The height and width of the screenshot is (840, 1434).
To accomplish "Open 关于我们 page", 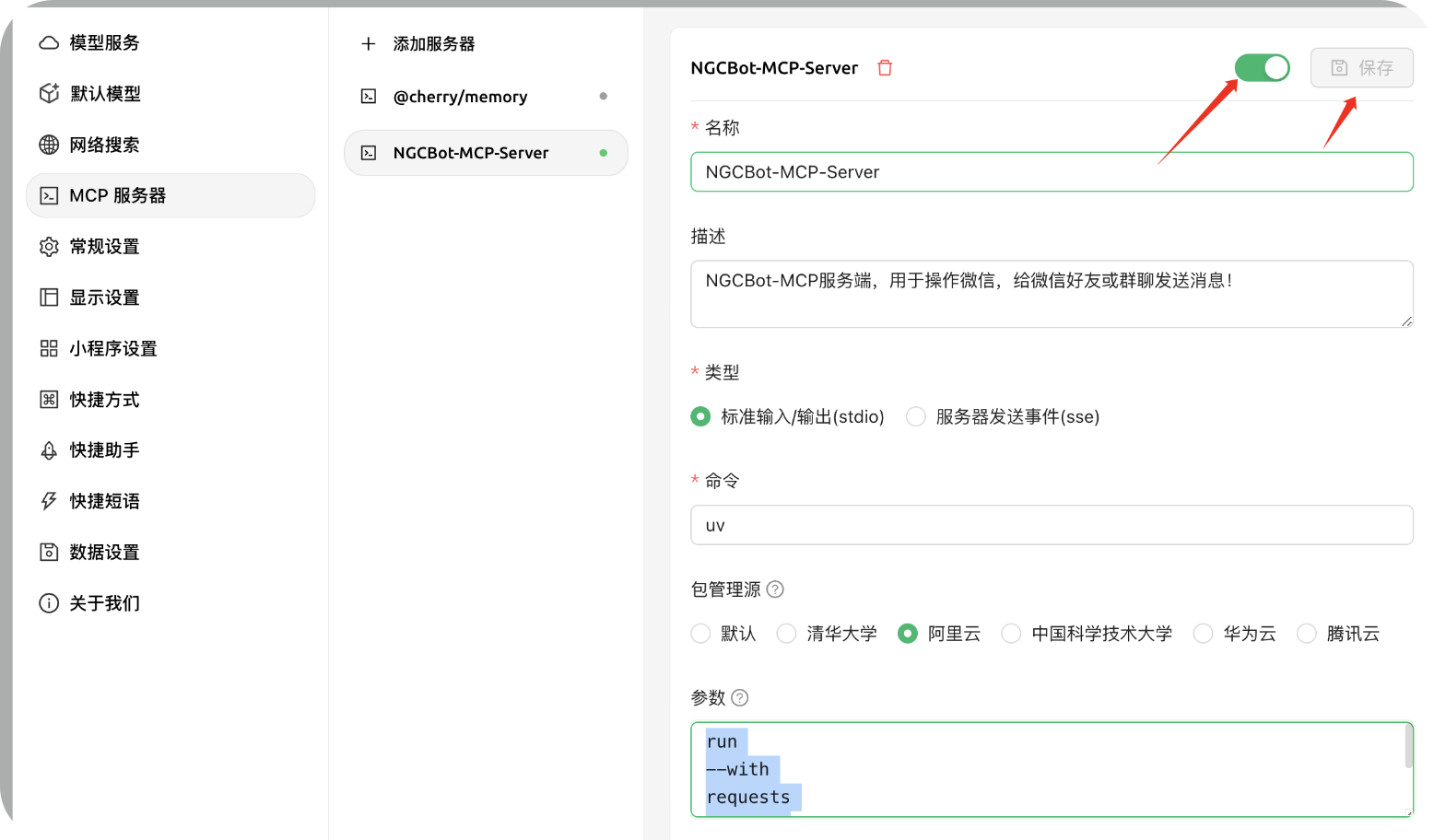I will (x=170, y=603).
